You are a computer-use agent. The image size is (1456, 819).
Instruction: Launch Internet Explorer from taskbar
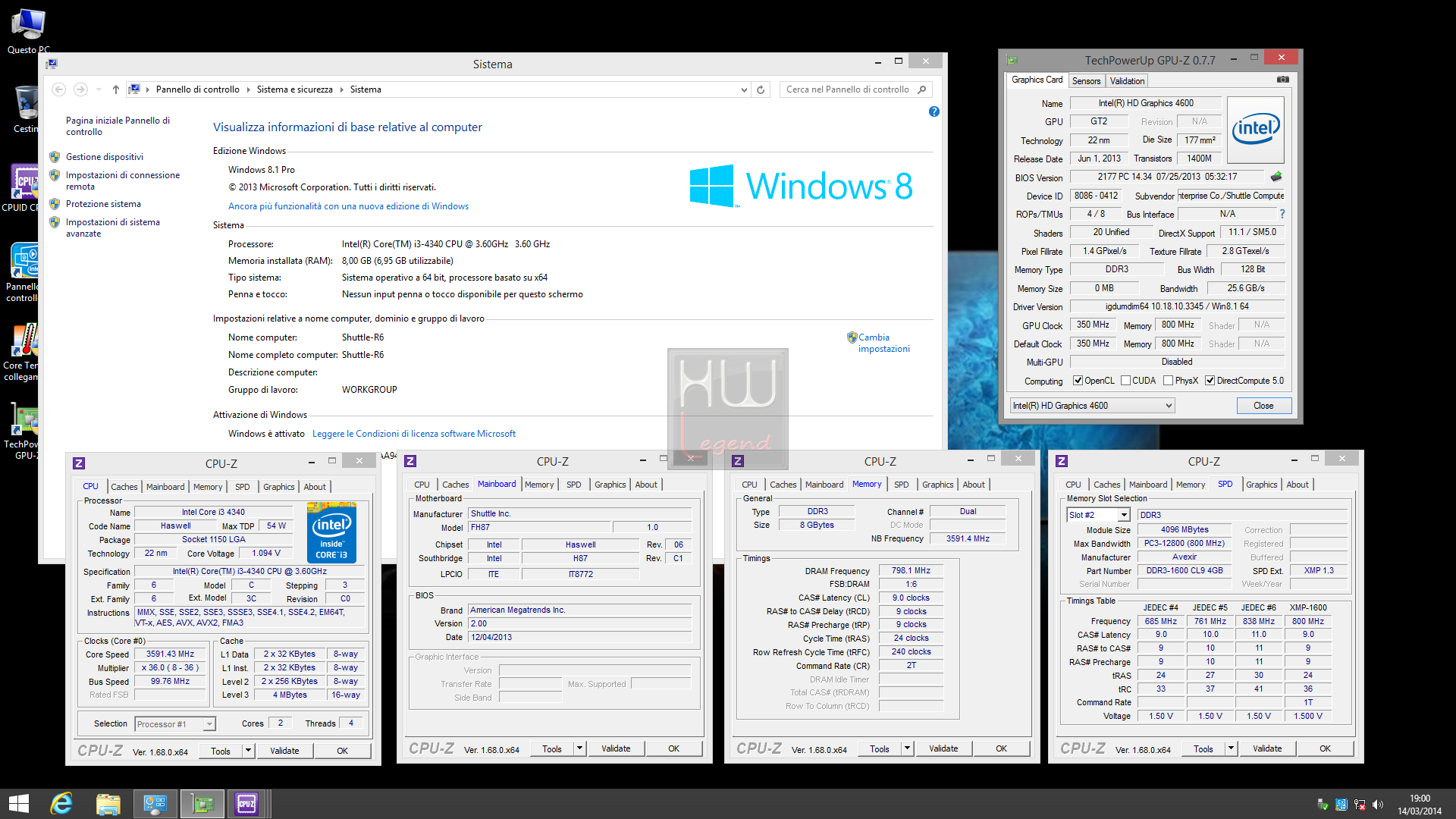pos(61,804)
